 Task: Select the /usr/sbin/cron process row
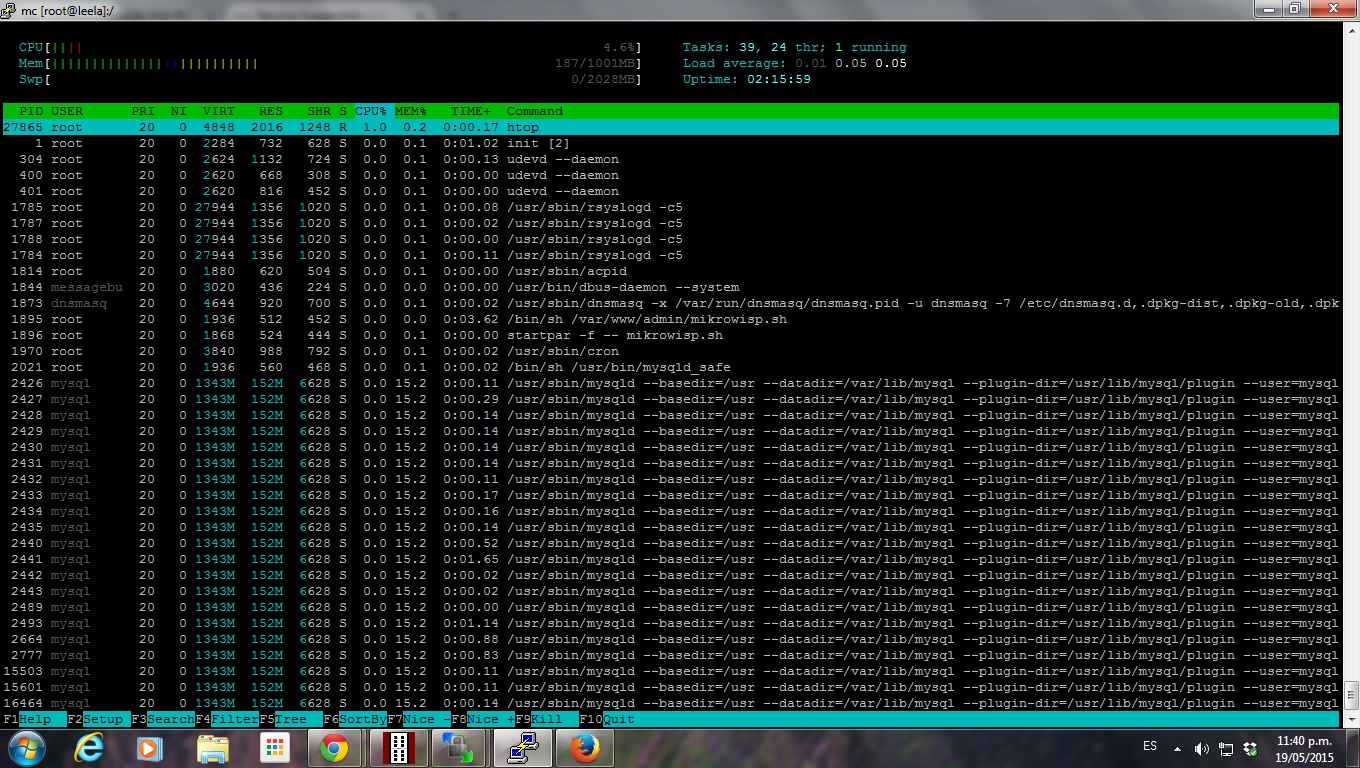point(671,351)
